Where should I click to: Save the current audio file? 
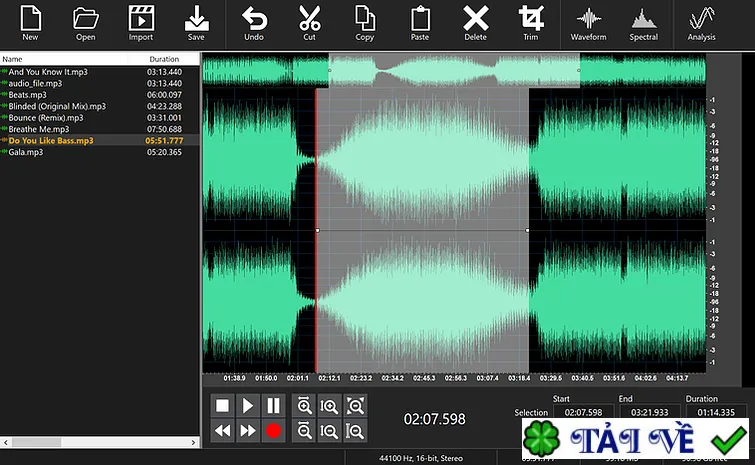[196, 23]
